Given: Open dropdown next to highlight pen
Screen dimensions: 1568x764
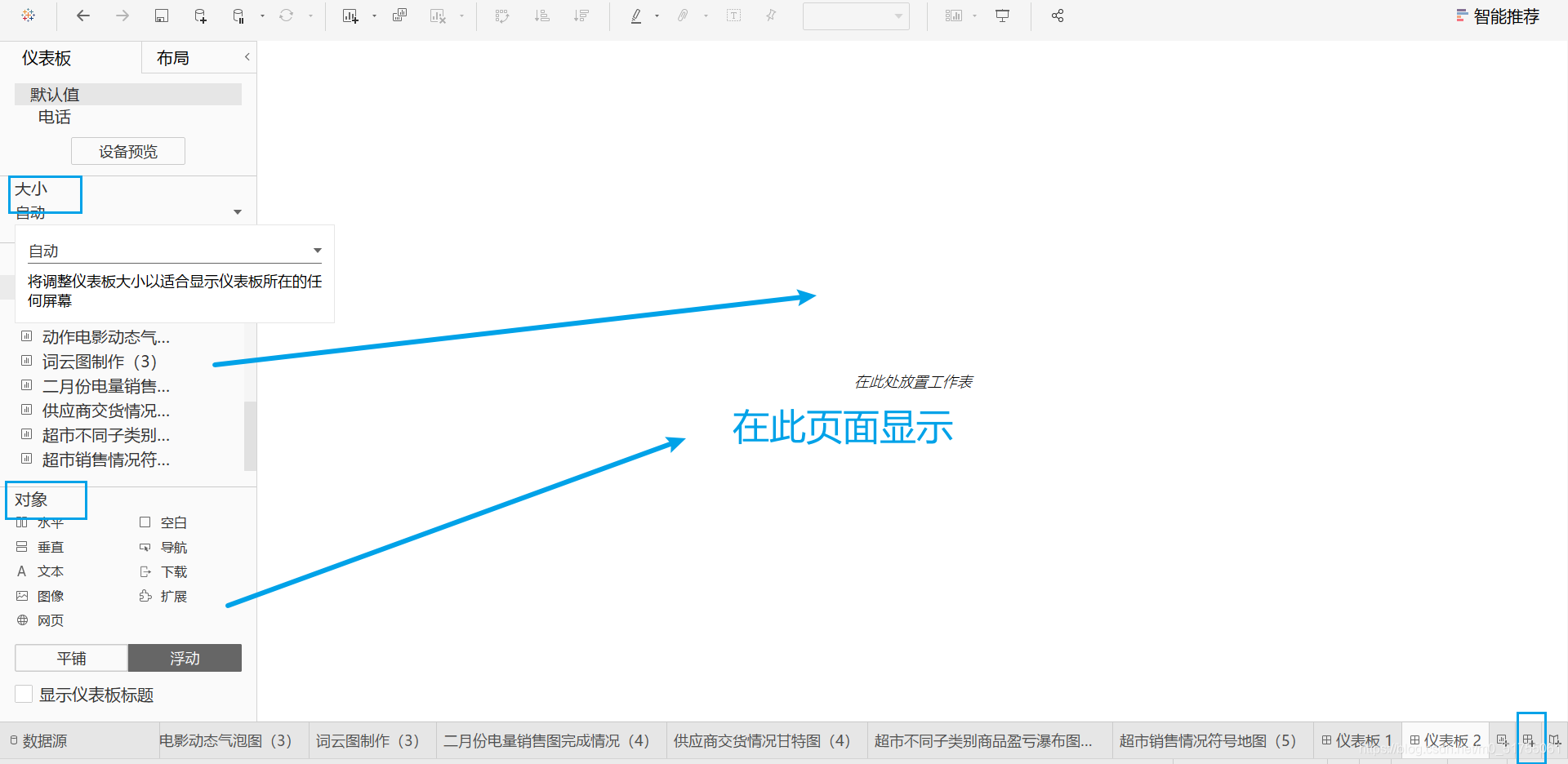Looking at the screenshot, I should [x=657, y=16].
